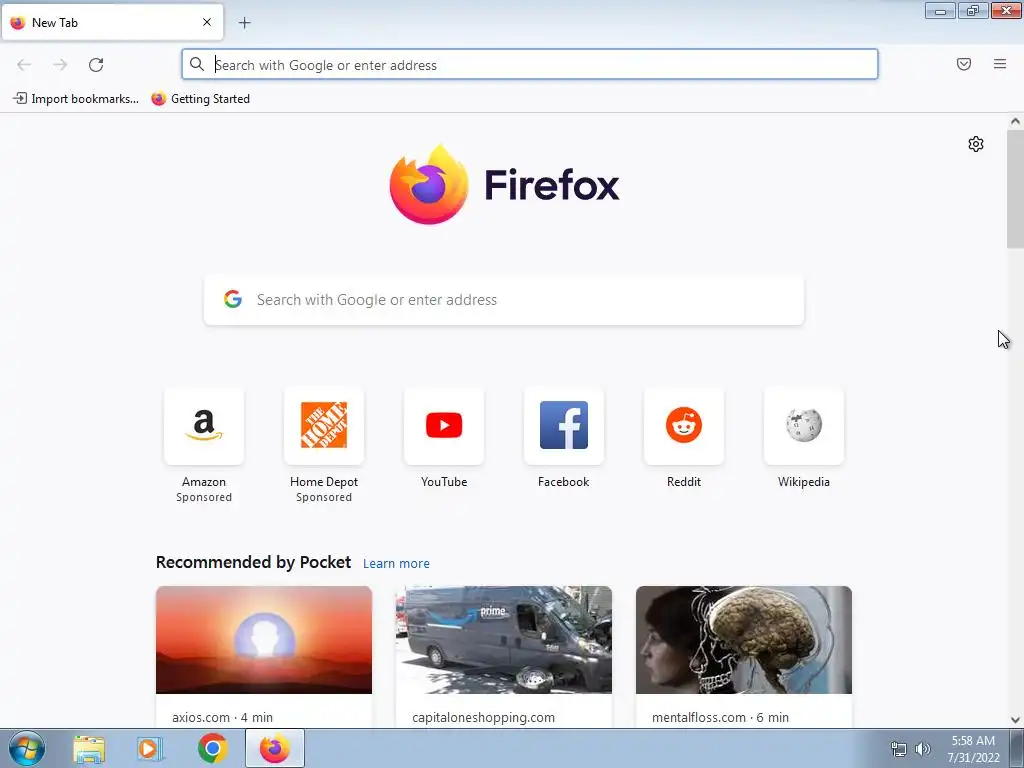1024x768 pixels.
Task: Click 'mentalfloss.com · 6 min' source text
Action: [720, 717]
